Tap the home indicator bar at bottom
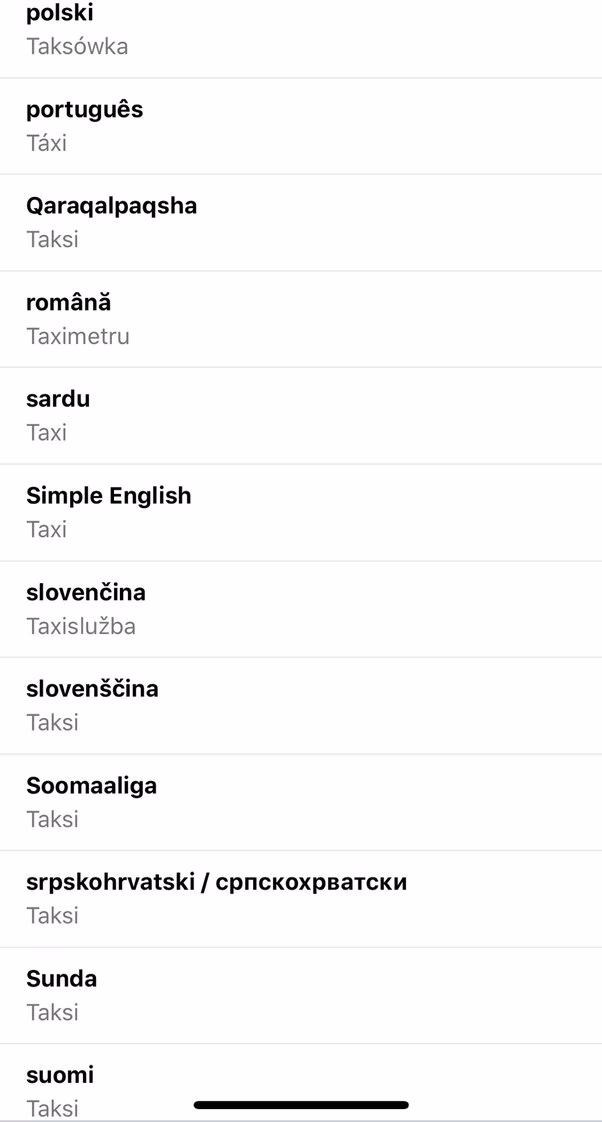This screenshot has width=602, height=1122. [301, 1105]
